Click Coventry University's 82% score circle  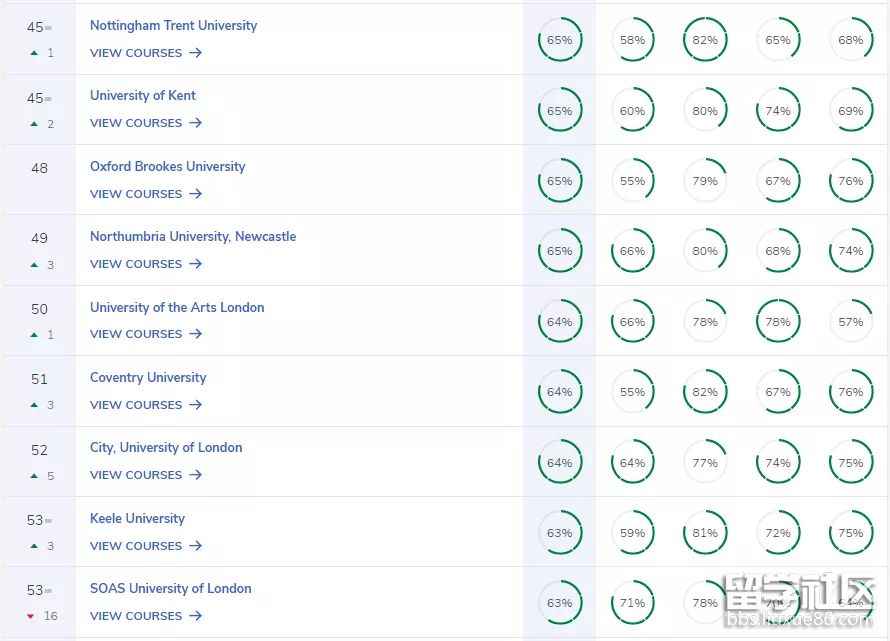[x=705, y=392]
